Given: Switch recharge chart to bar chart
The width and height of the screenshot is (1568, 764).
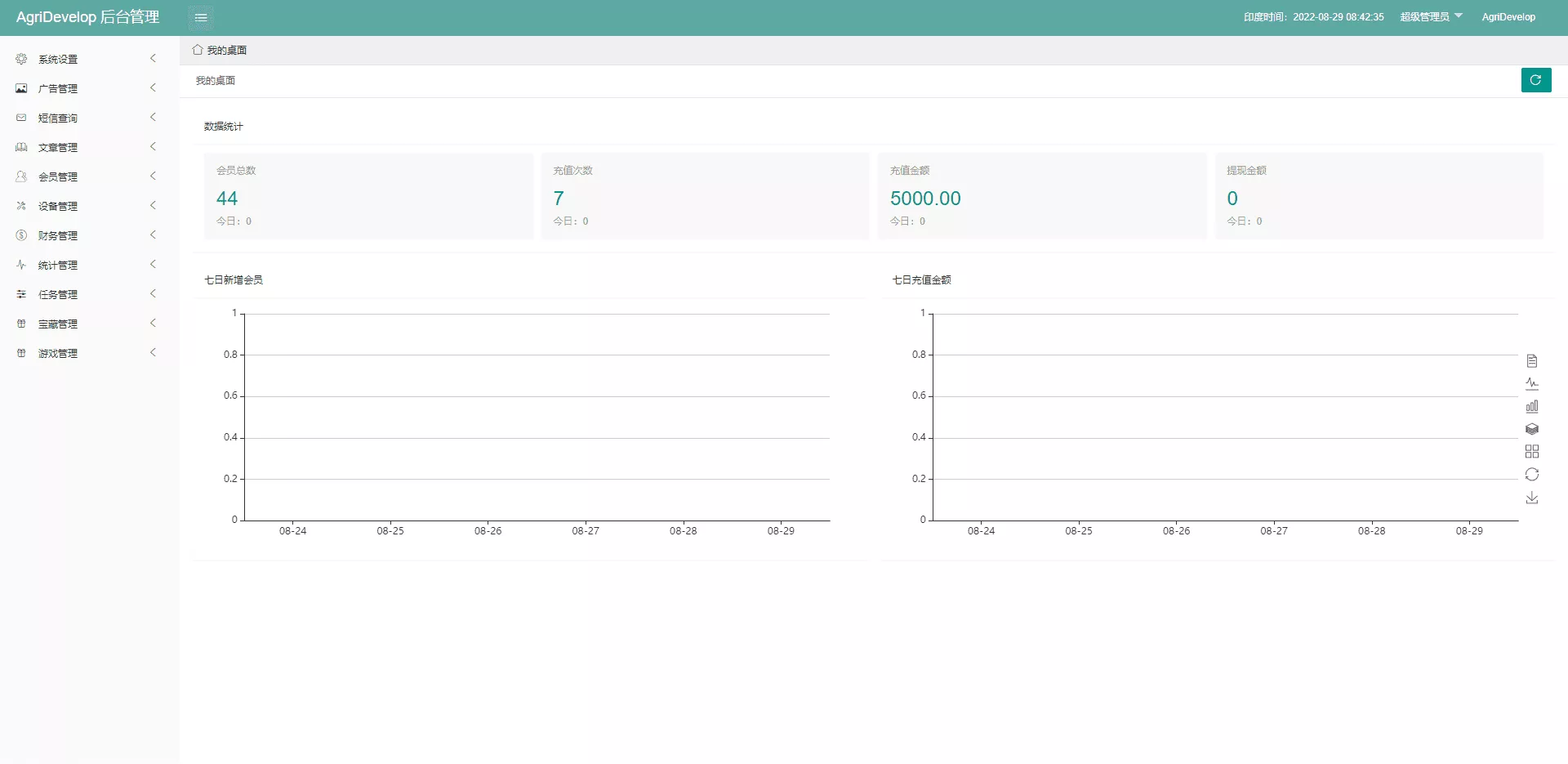Looking at the screenshot, I should pos(1532,406).
